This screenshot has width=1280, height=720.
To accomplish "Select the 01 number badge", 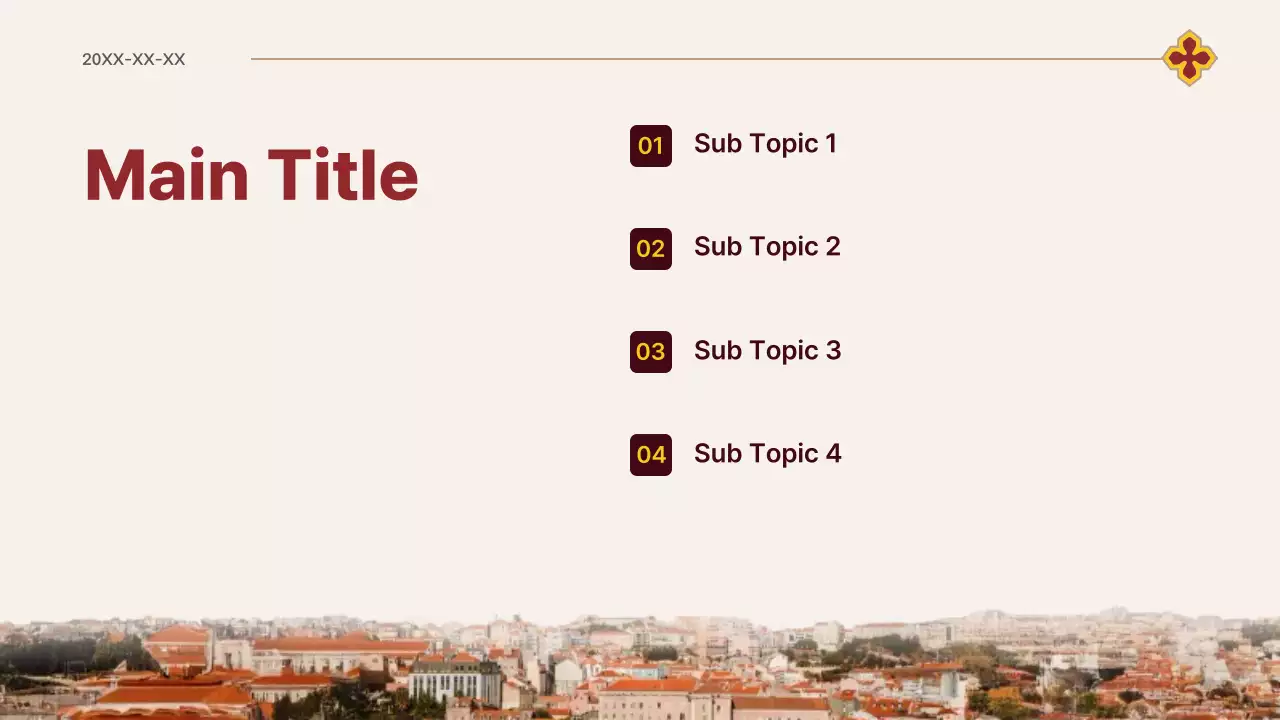I will tap(651, 146).
